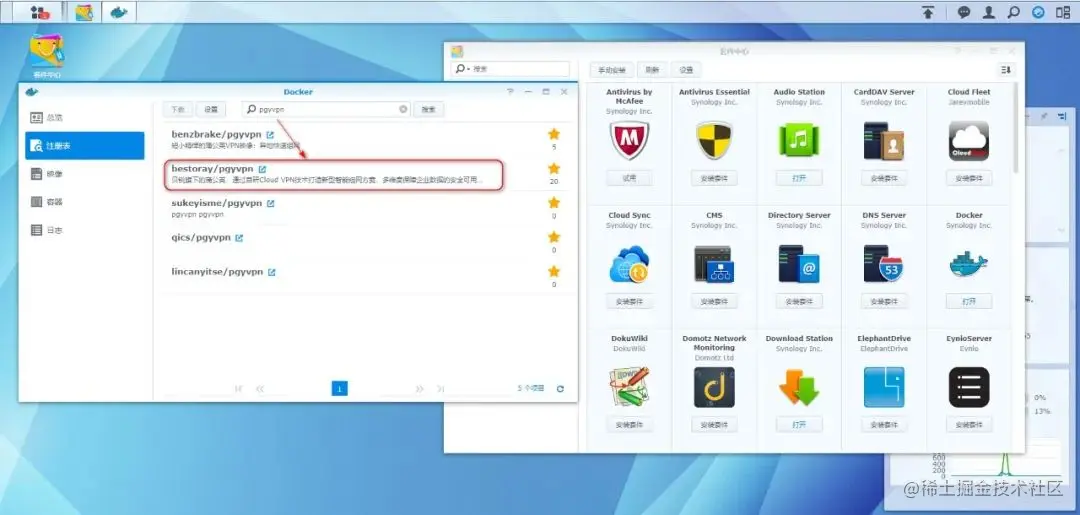Open qics/pgyvpn external link icon

pyautogui.click(x=239, y=238)
